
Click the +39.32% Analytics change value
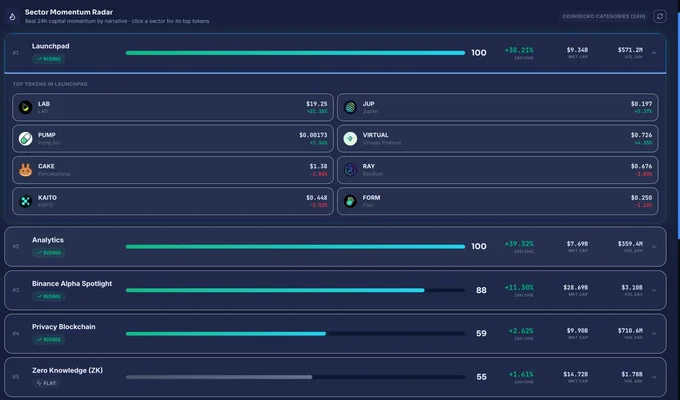(519, 244)
